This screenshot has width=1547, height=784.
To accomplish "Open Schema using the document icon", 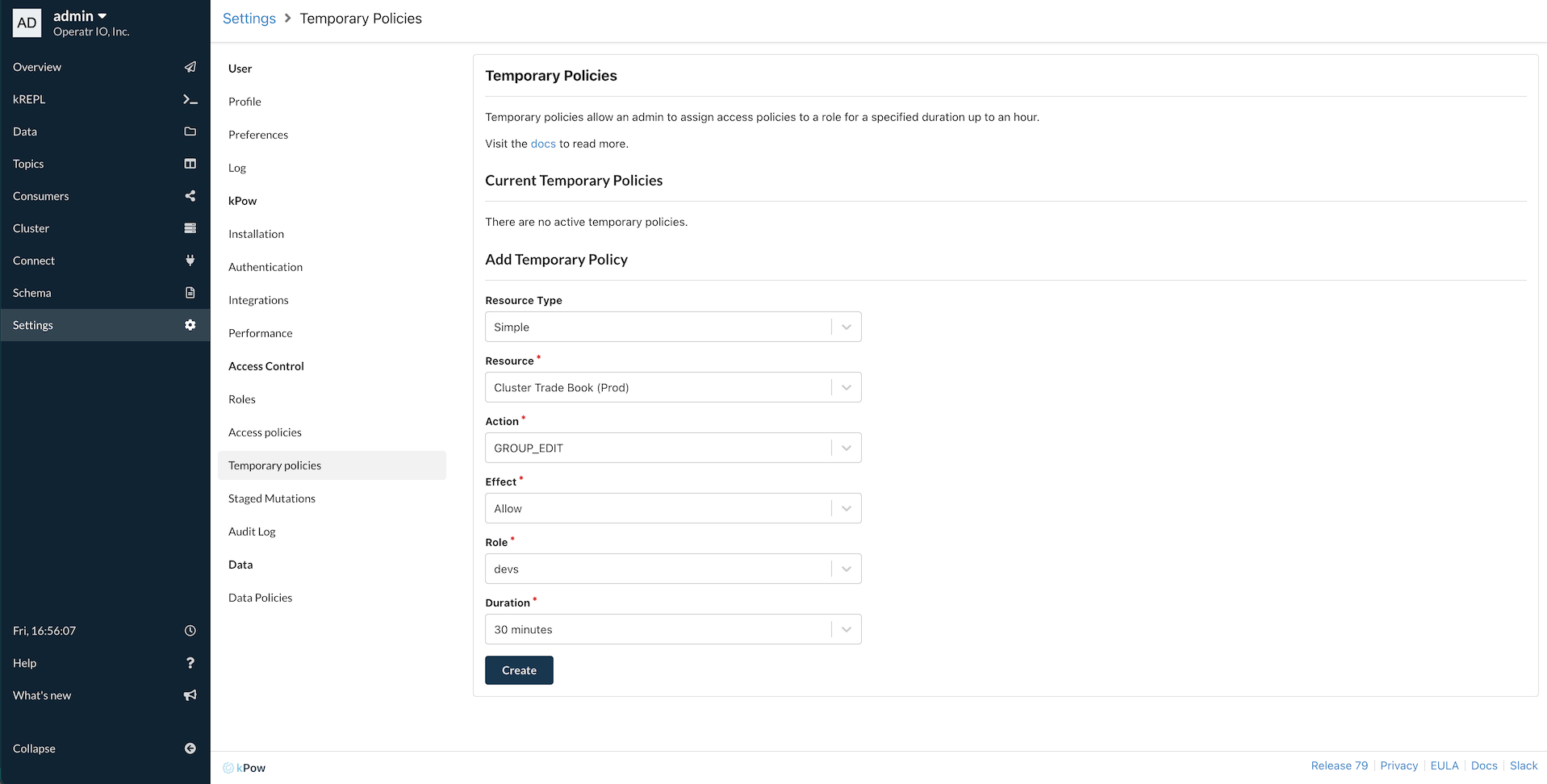I will point(190,293).
